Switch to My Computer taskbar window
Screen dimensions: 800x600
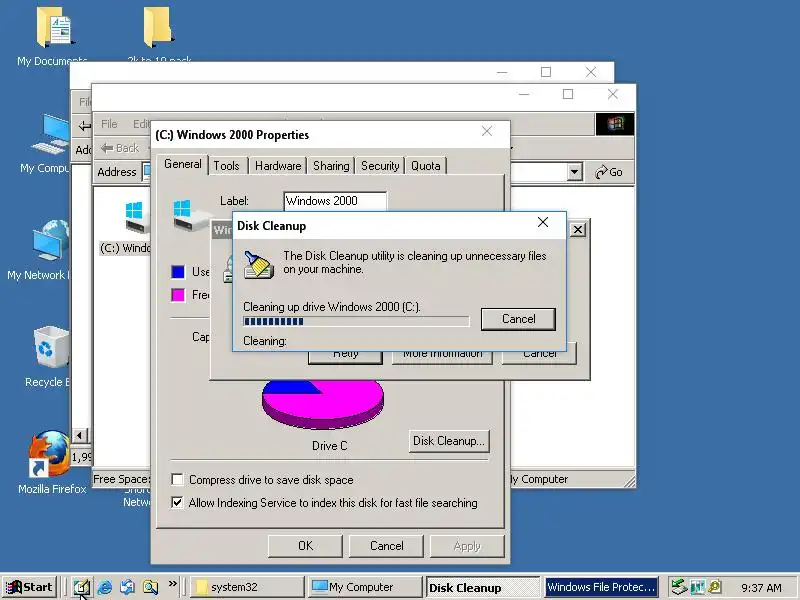365,587
